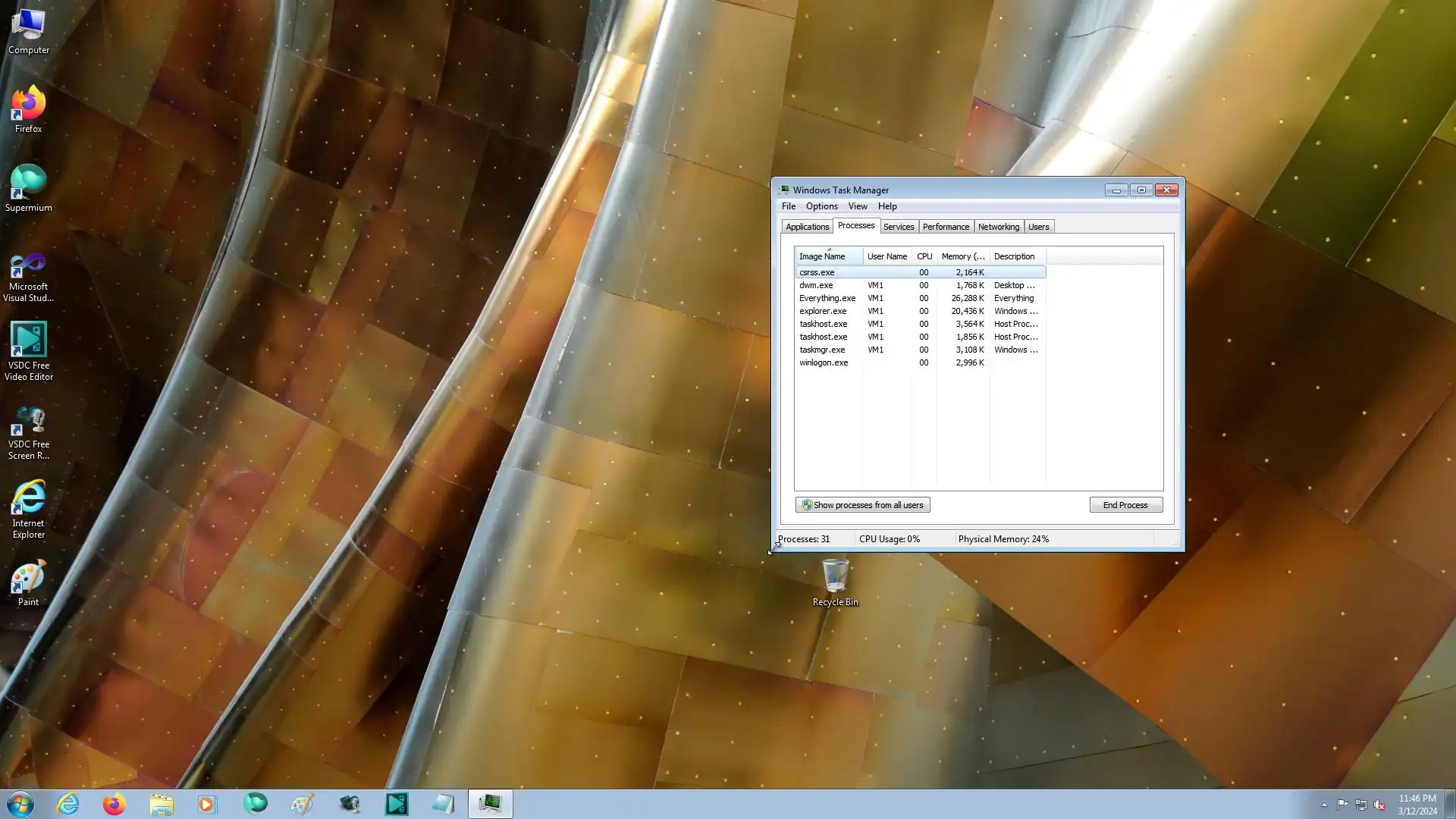Open the View menu in Task Manager
The height and width of the screenshot is (819, 1456).
(857, 206)
